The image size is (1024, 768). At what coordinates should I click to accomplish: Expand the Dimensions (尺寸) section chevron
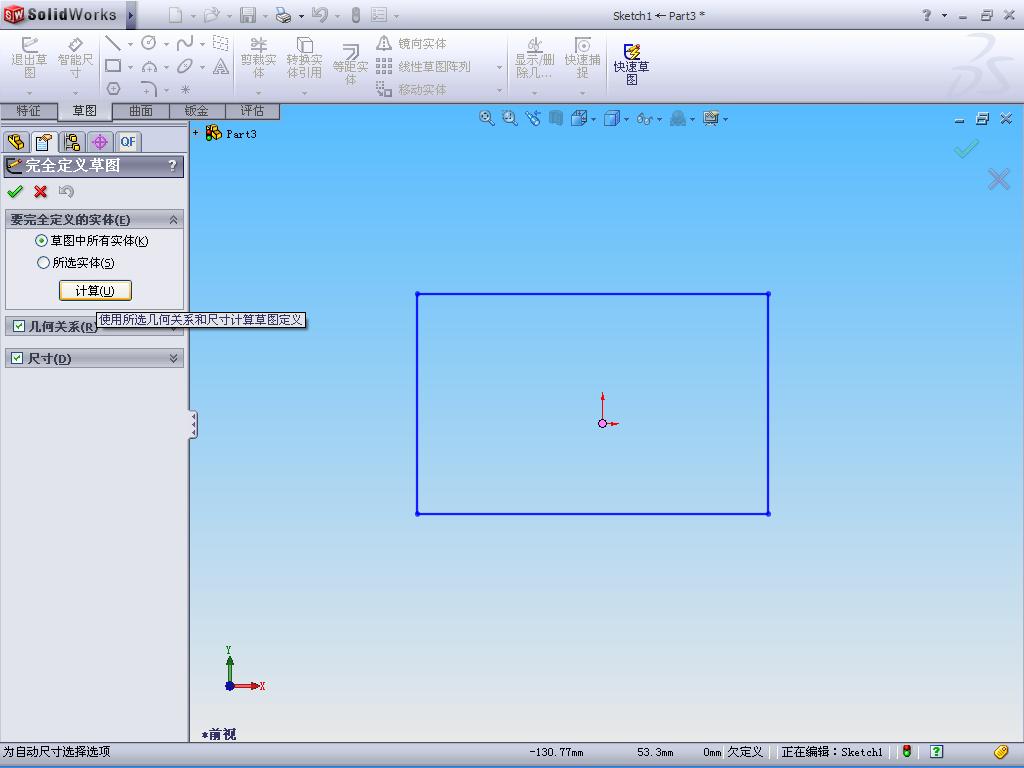[x=174, y=358]
